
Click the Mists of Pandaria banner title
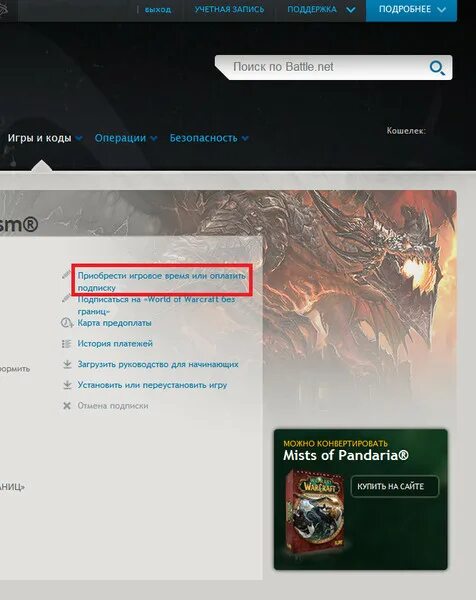[x=346, y=455]
